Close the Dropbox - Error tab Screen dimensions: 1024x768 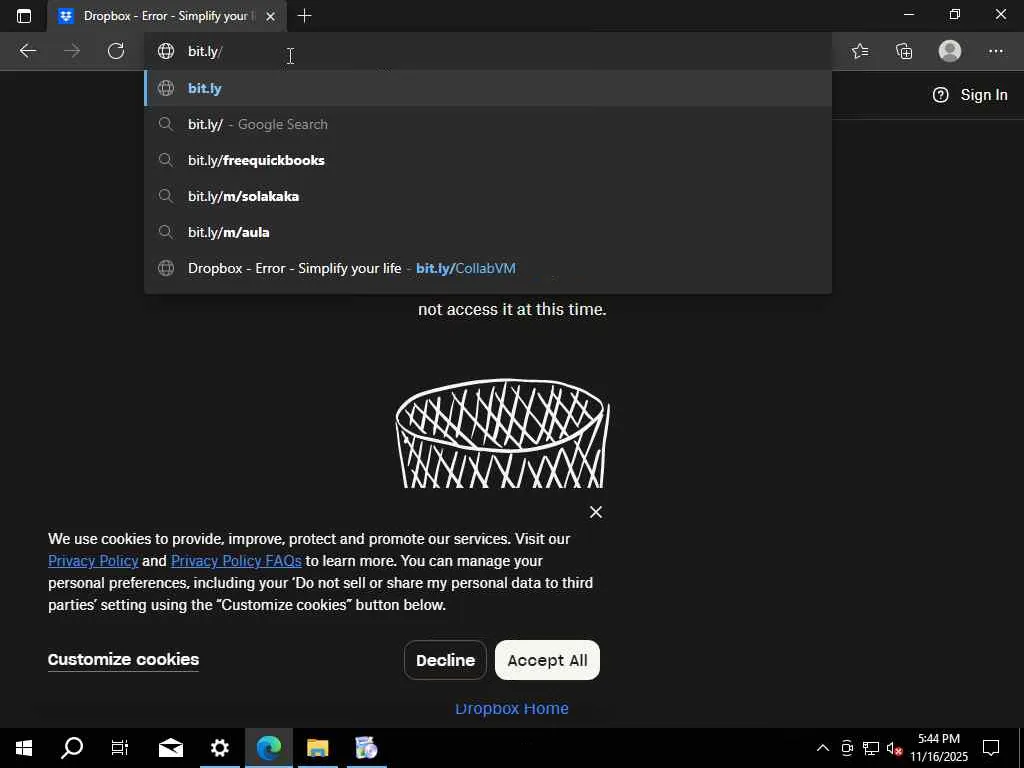270,16
